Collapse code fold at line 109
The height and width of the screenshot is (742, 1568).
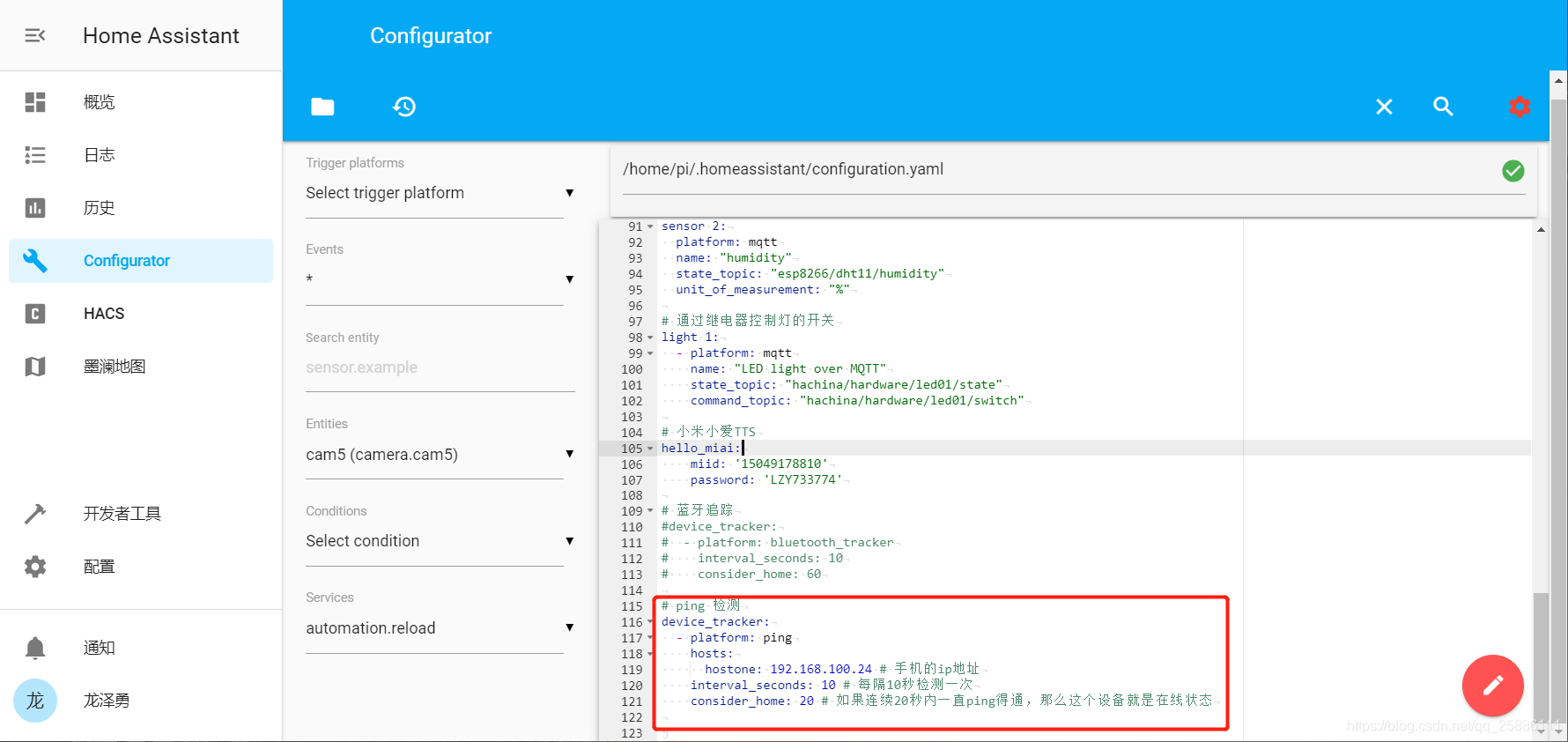[650, 511]
